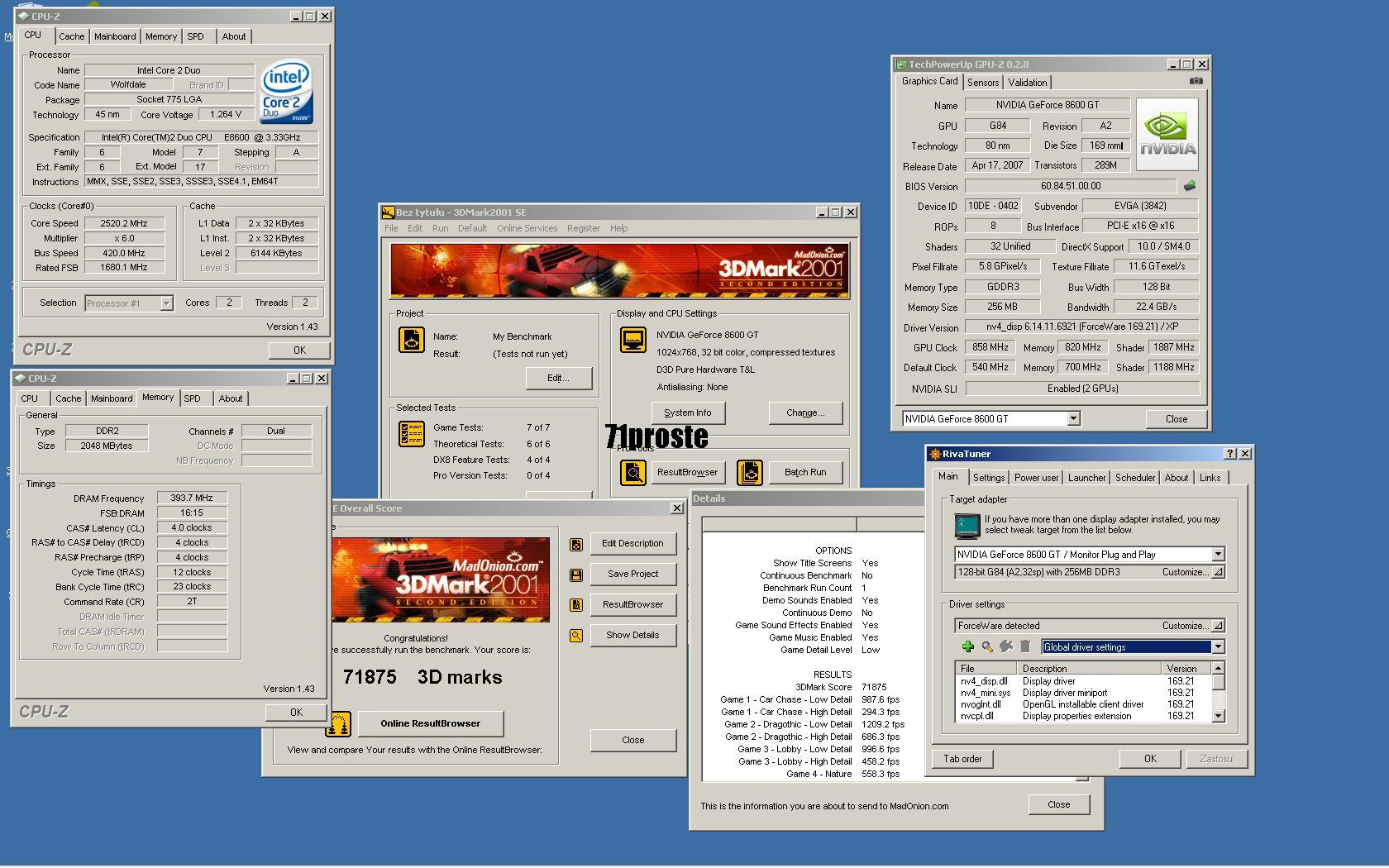Viewport: 1389px width, 868px height.
Task: Open the Scheduler tab in RivaTuner
Action: (x=1135, y=478)
